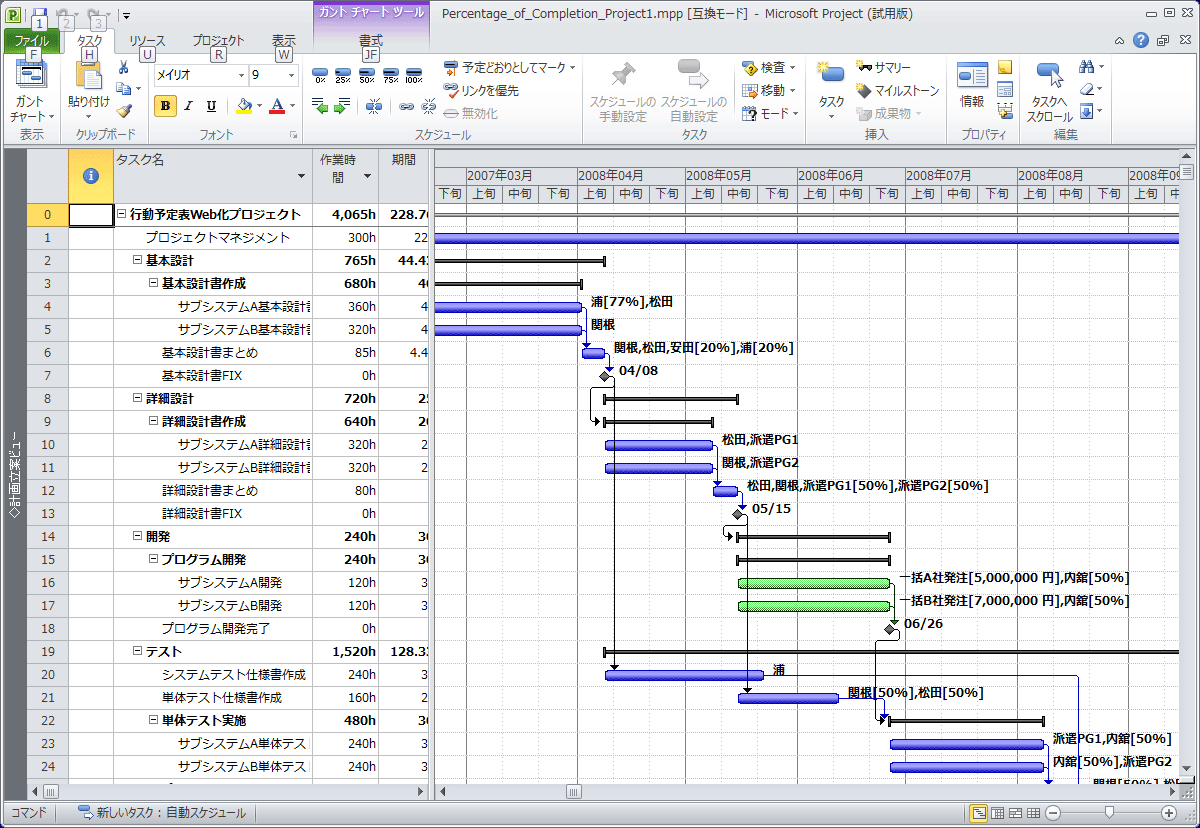Viewport: 1200px width, 828px height.
Task: Click the Outdent task green left arrow
Action: coord(320,105)
